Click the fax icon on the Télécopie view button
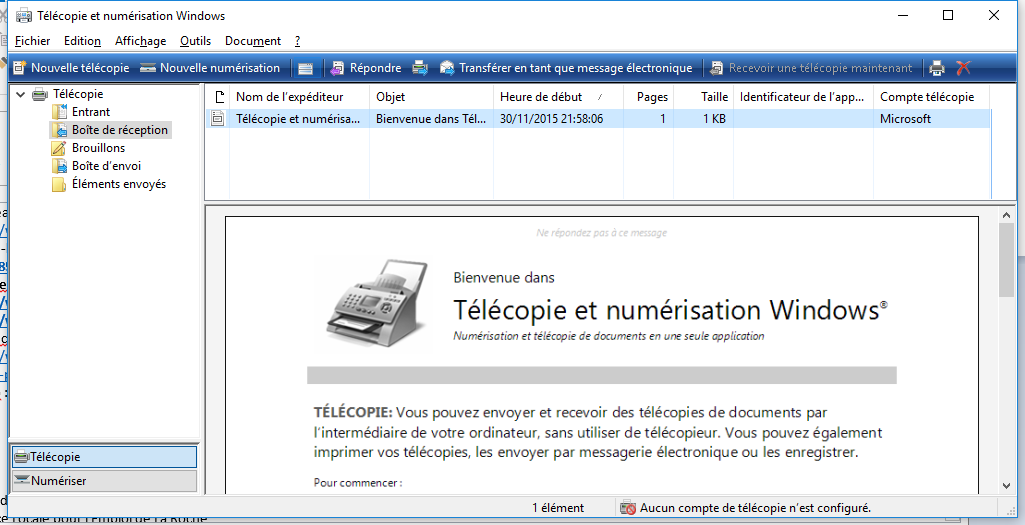The height and width of the screenshot is (525, 1025). point(22,457)
